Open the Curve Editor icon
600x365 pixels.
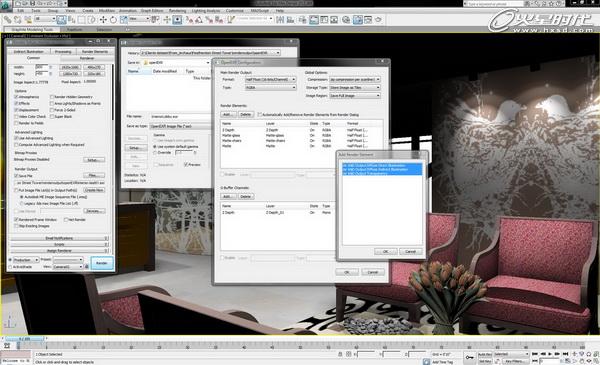point(324,20)
